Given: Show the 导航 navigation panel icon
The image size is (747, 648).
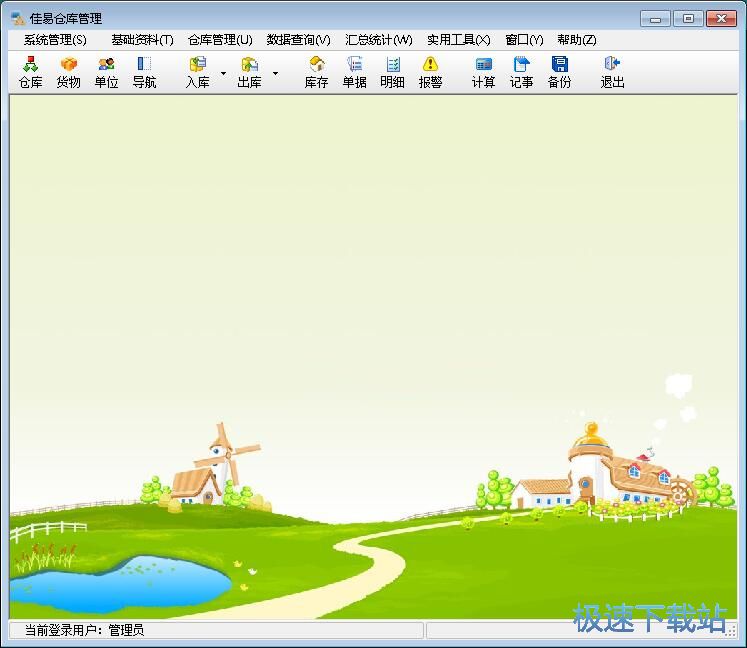Looking at the screenshot, I should 144,72.
